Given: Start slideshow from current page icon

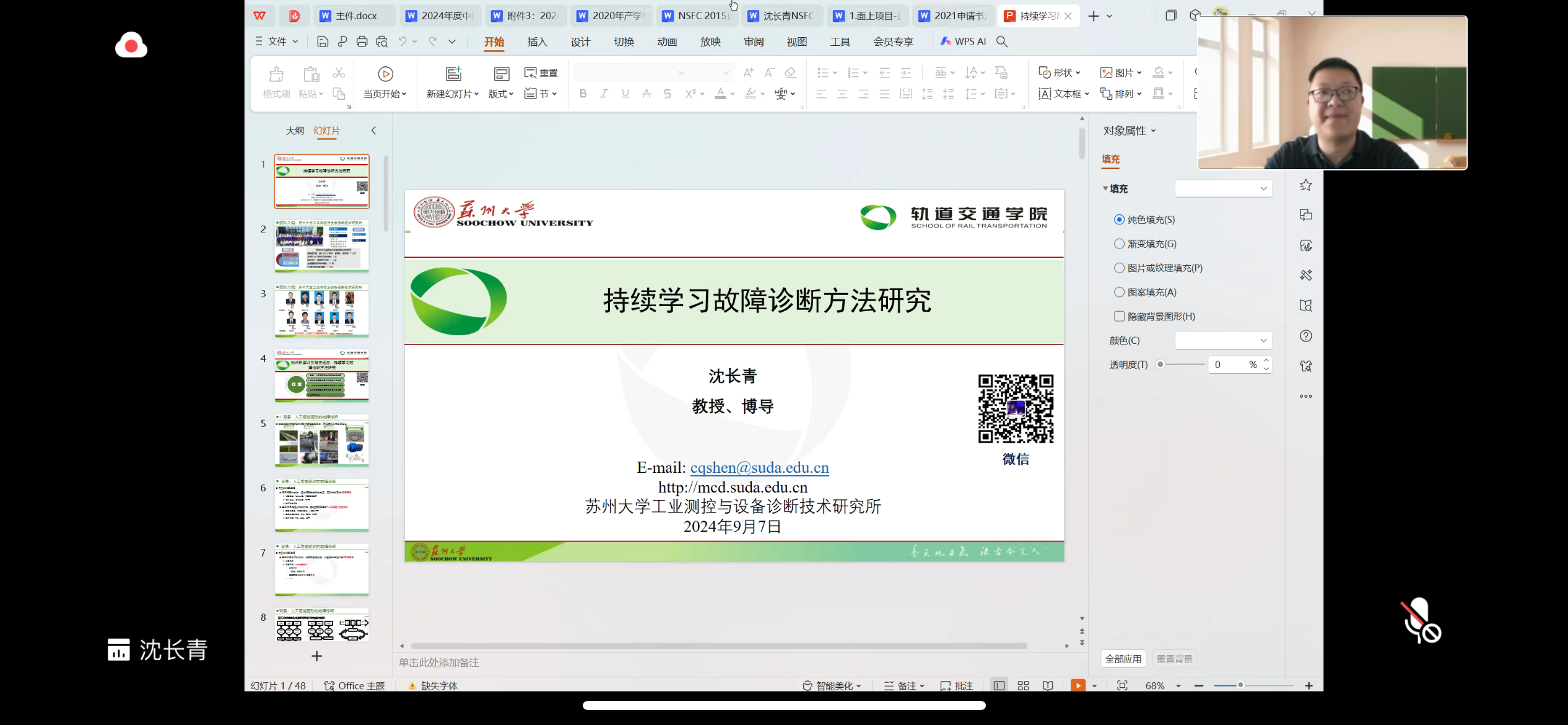Looking at the screenshot, I should click(385, 74).
